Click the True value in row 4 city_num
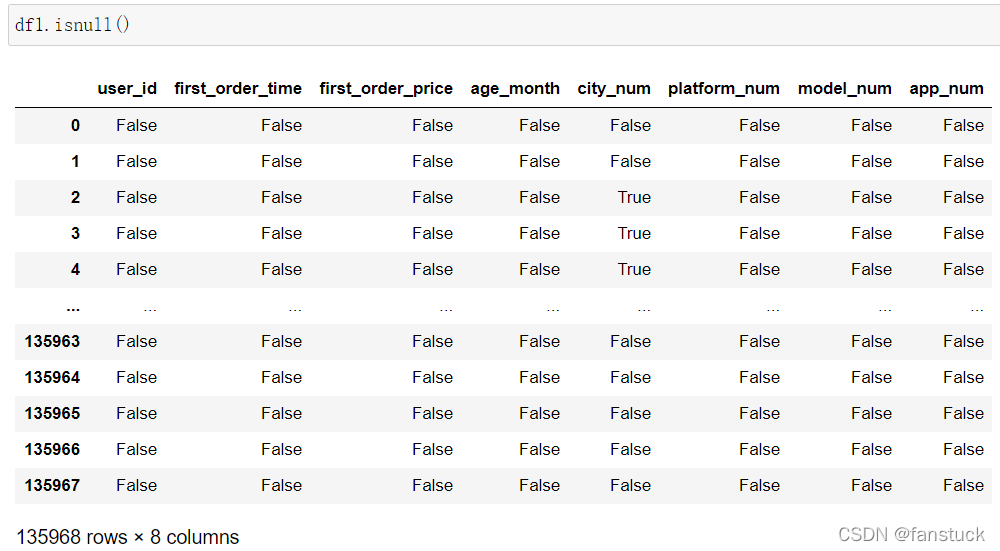The image size is (1000, 551). point(634,270)
